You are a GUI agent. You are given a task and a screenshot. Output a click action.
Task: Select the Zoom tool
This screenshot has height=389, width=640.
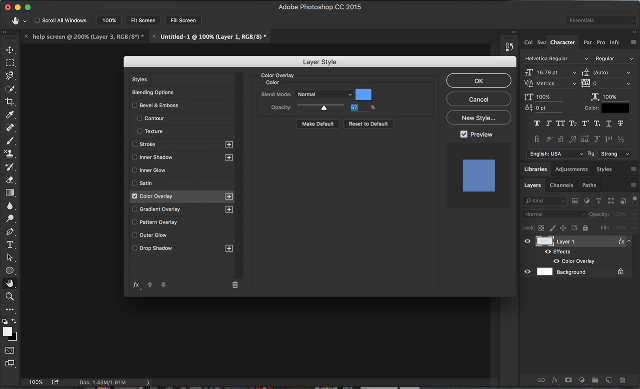point(10,297)
